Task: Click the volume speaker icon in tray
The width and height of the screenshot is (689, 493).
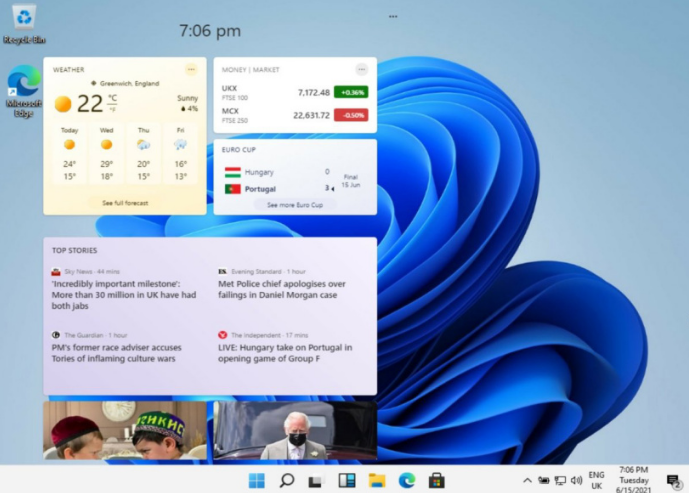Action: point(576,481)
